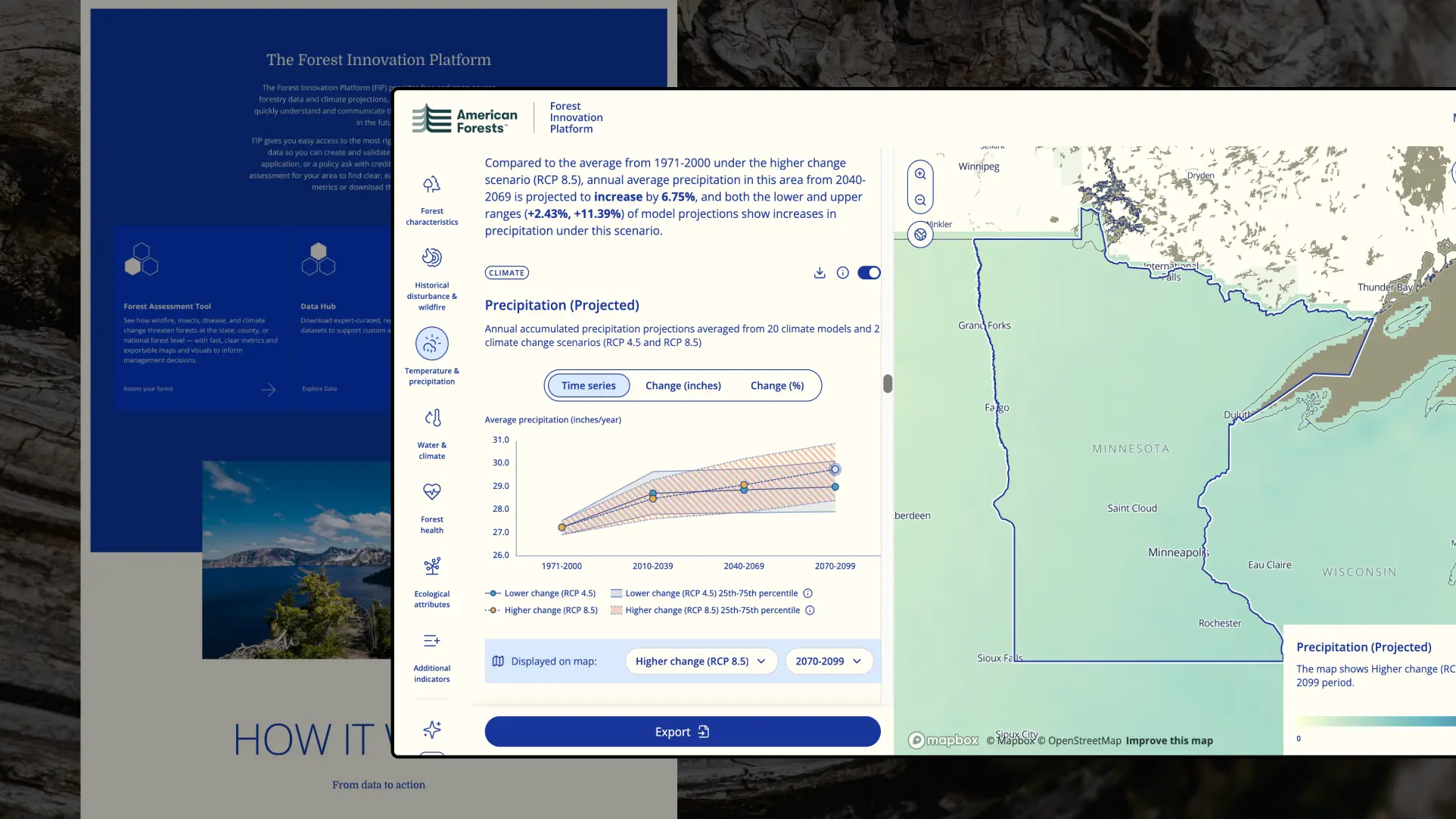The image size is (1456, 819).
Task: Switch to the Change (%) tab
Action: (x=776, y=385)
